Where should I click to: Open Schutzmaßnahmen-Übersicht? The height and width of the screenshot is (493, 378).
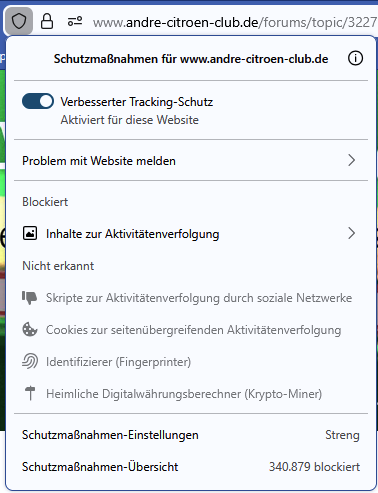191,467
